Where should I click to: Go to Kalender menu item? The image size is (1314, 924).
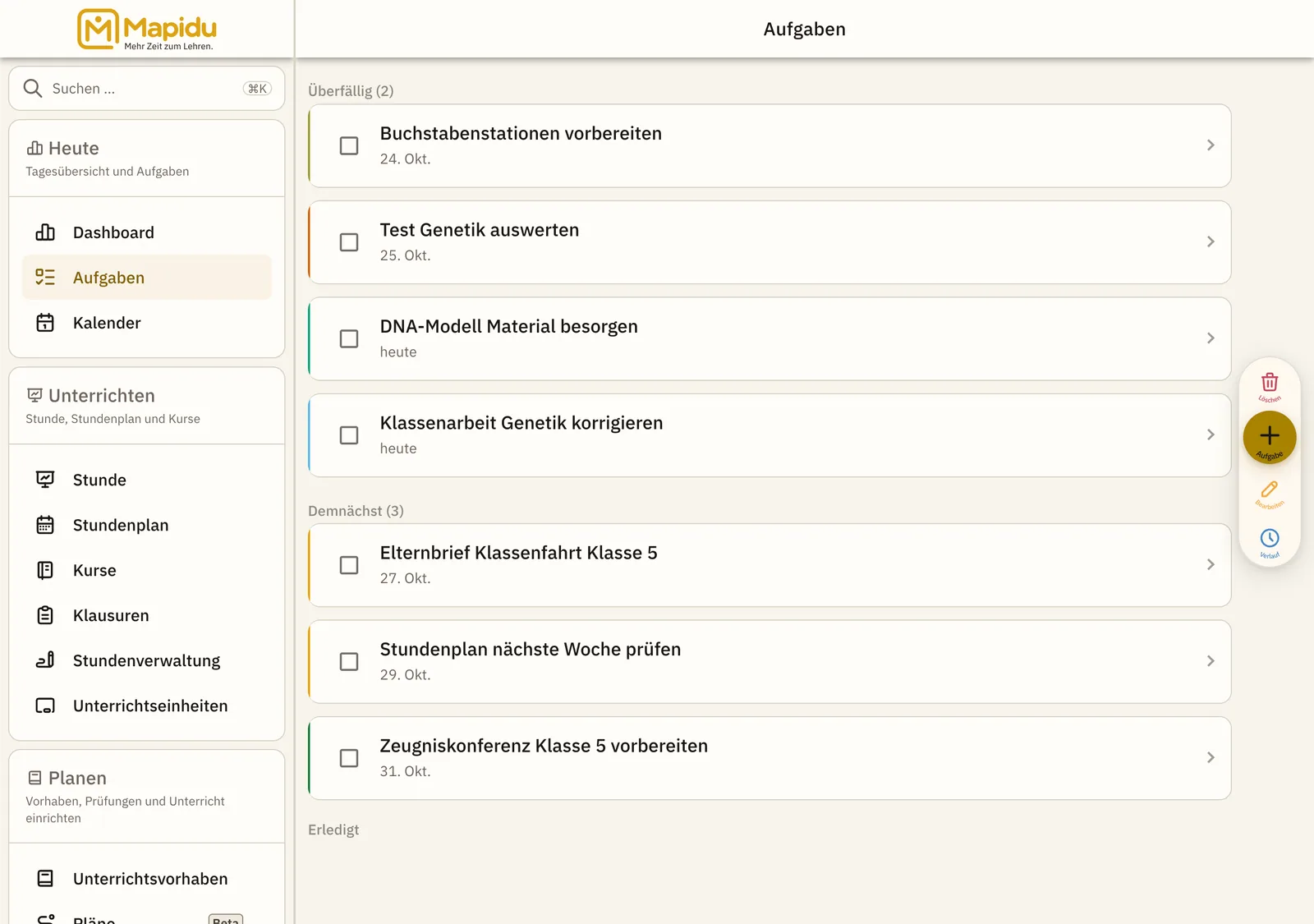(x=147, y=323)
